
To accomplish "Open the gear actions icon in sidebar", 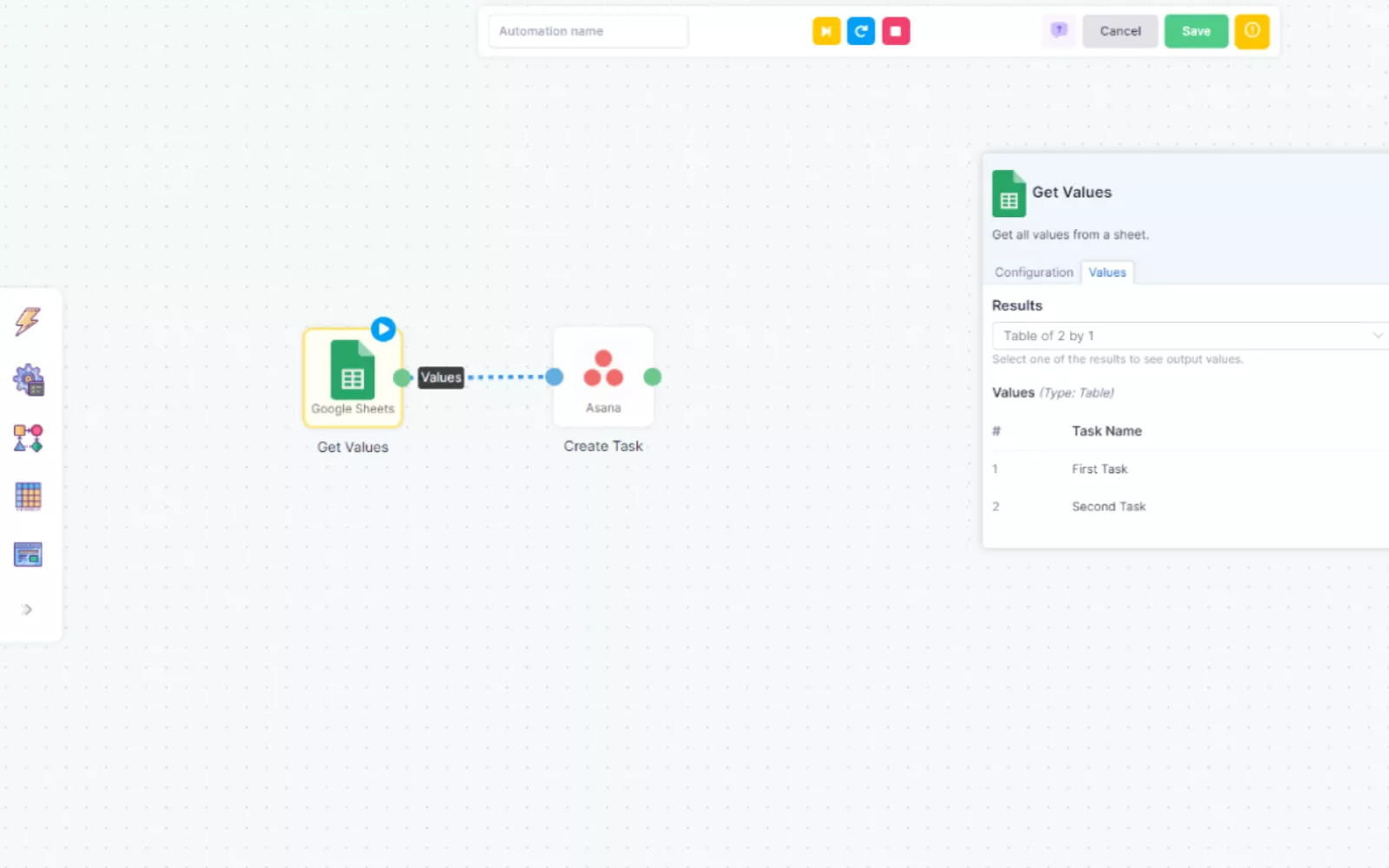I will pyautogui.click(x=28, y=380).
